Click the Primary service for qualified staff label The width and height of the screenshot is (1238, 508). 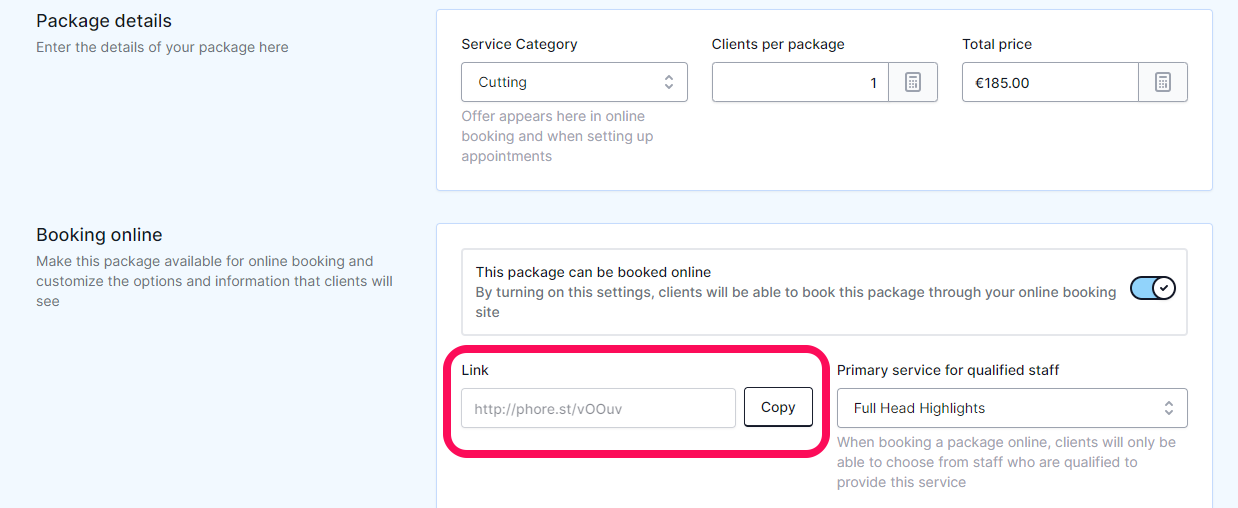coord(948,370)
